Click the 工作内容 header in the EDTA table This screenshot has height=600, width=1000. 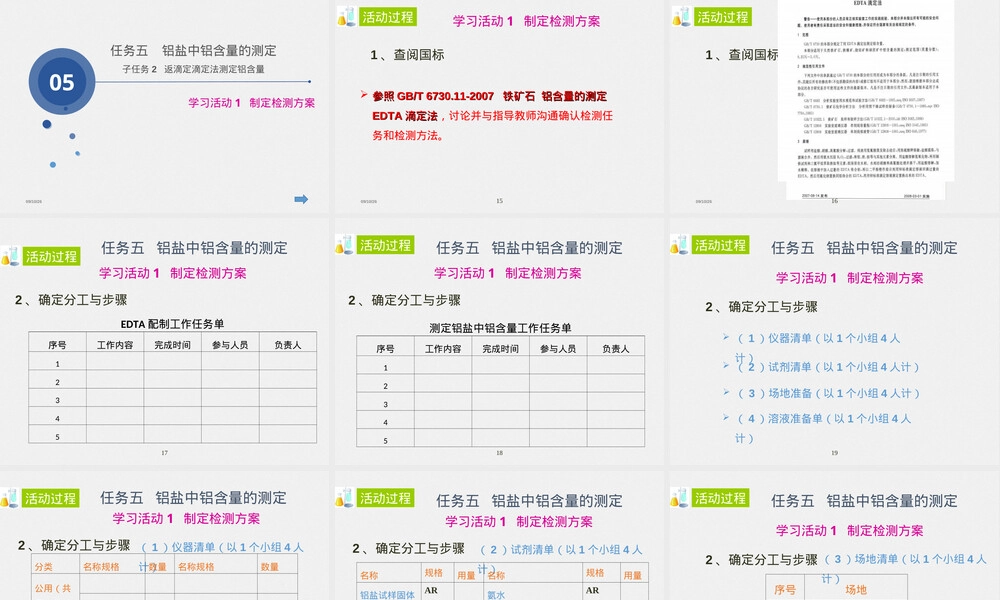click(115, 345)
